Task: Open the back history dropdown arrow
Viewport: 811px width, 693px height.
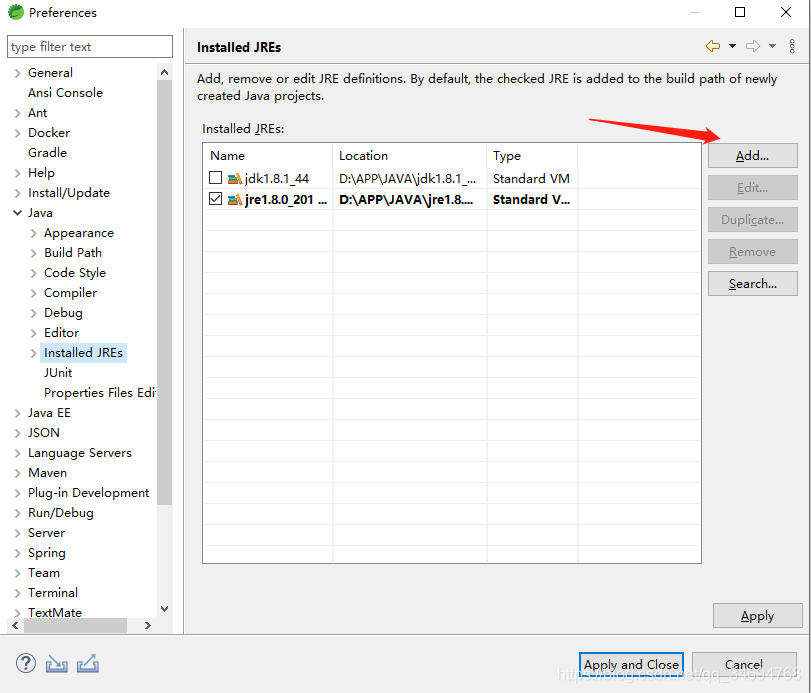Action: pos(732,46)
